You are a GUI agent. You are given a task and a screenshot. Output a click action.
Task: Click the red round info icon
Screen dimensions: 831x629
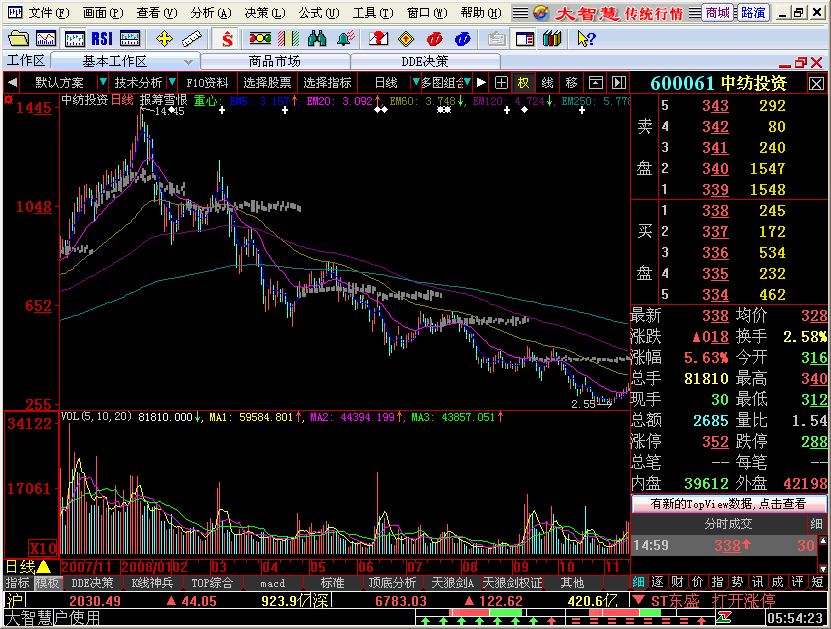[x=434, y=39]
